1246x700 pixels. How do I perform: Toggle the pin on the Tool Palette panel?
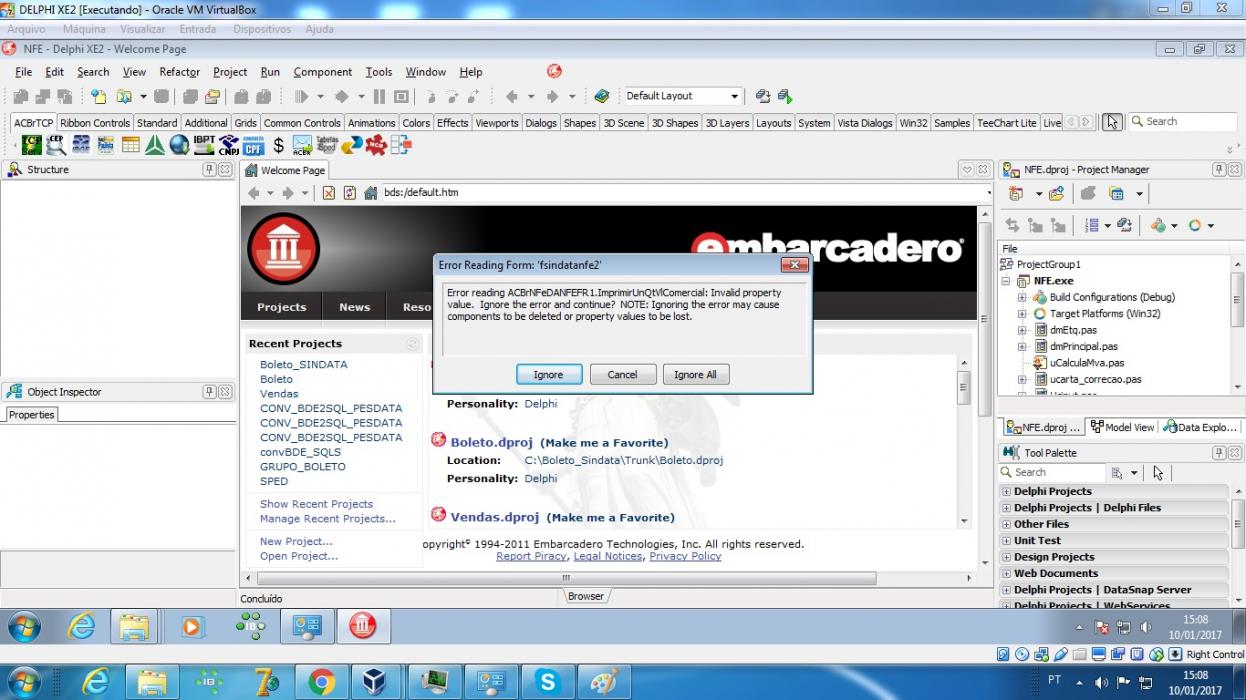[1220, 453]
